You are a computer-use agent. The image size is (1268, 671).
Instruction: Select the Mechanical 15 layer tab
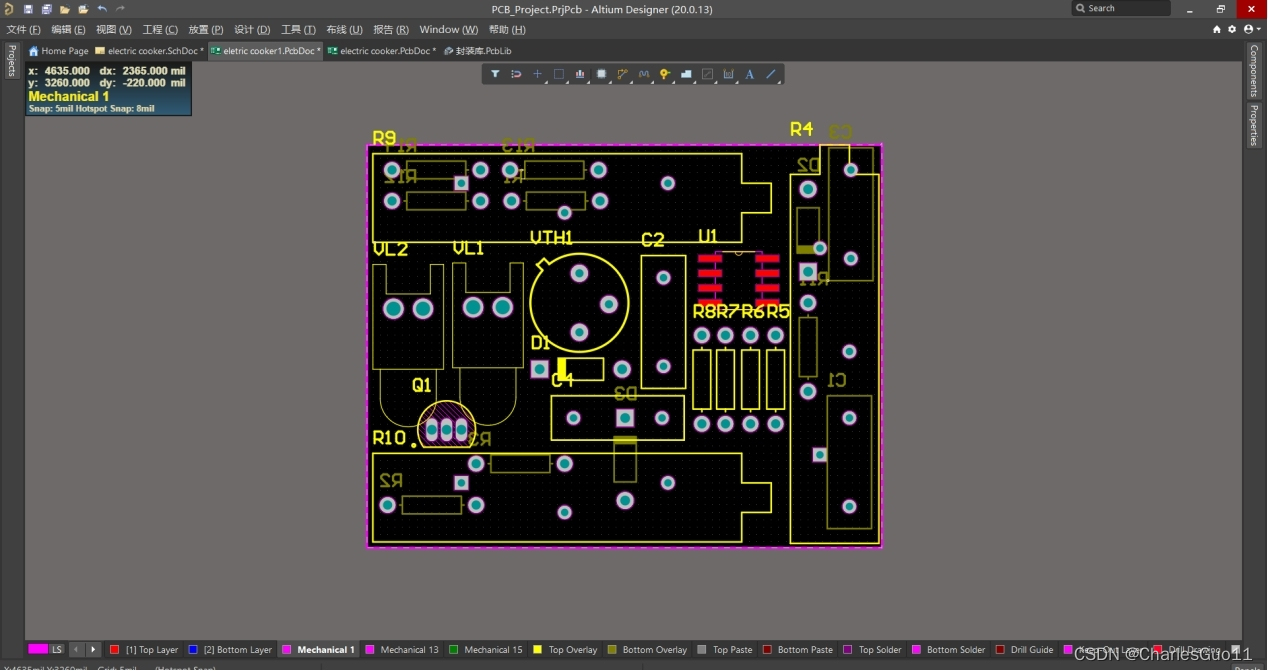pos(486,650)
